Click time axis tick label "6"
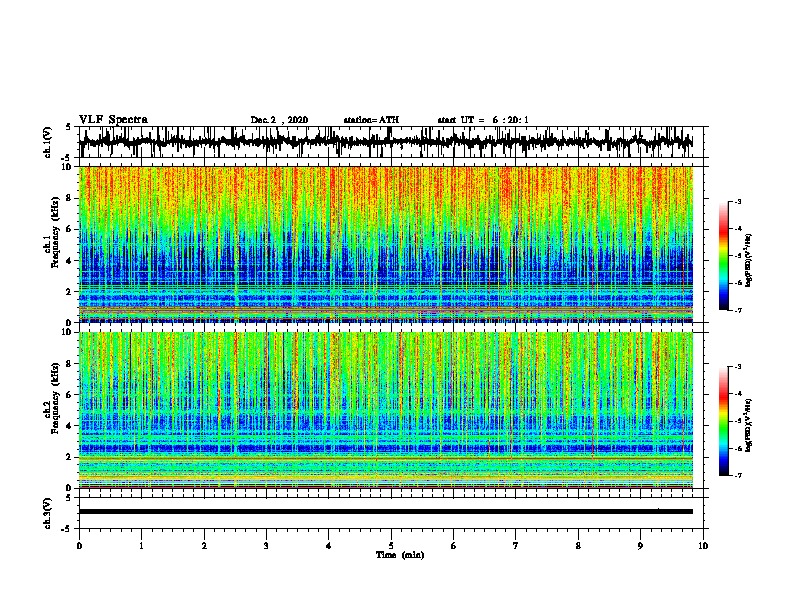Image resolution: width=792 pixels, height=612 pixels. [454, 545]
